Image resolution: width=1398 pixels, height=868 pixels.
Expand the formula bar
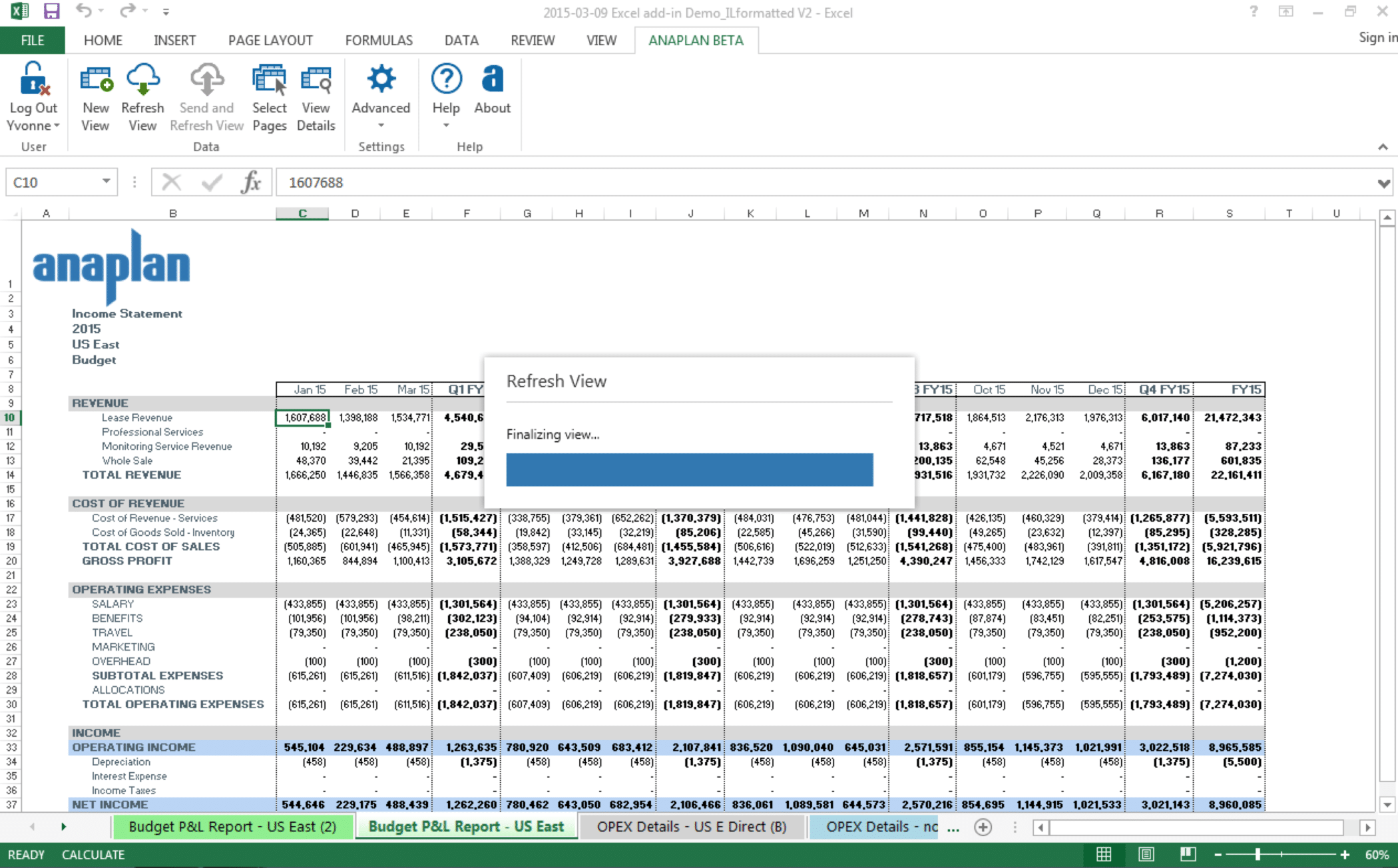point(1384,183)
